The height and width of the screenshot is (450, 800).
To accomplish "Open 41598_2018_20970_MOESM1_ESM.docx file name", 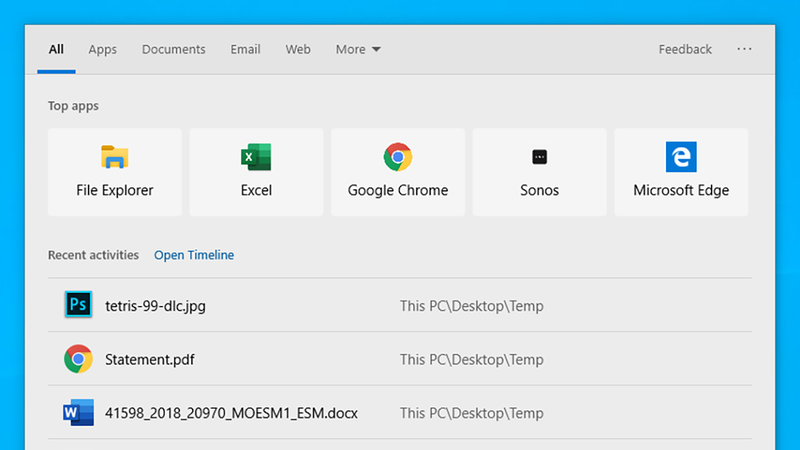I will point(231,413).
